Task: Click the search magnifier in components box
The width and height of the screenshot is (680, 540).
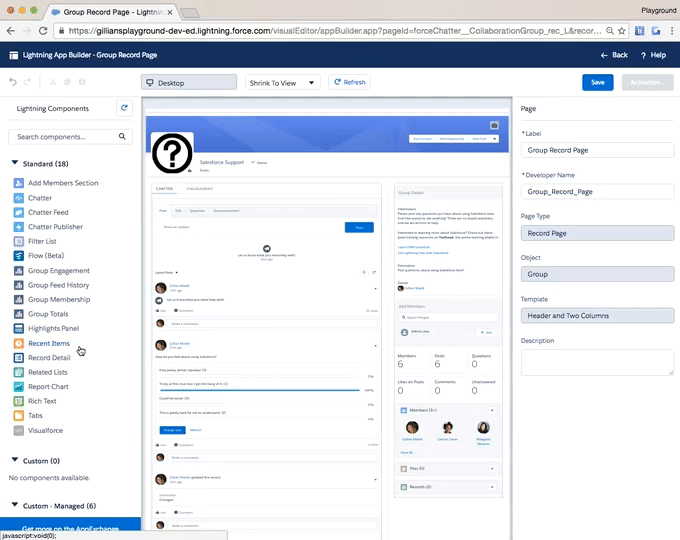Action: click(x=122, y=137)
